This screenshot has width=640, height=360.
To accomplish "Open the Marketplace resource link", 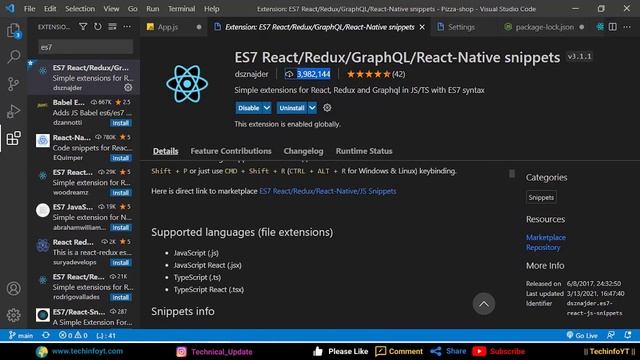I will (546, 237).
